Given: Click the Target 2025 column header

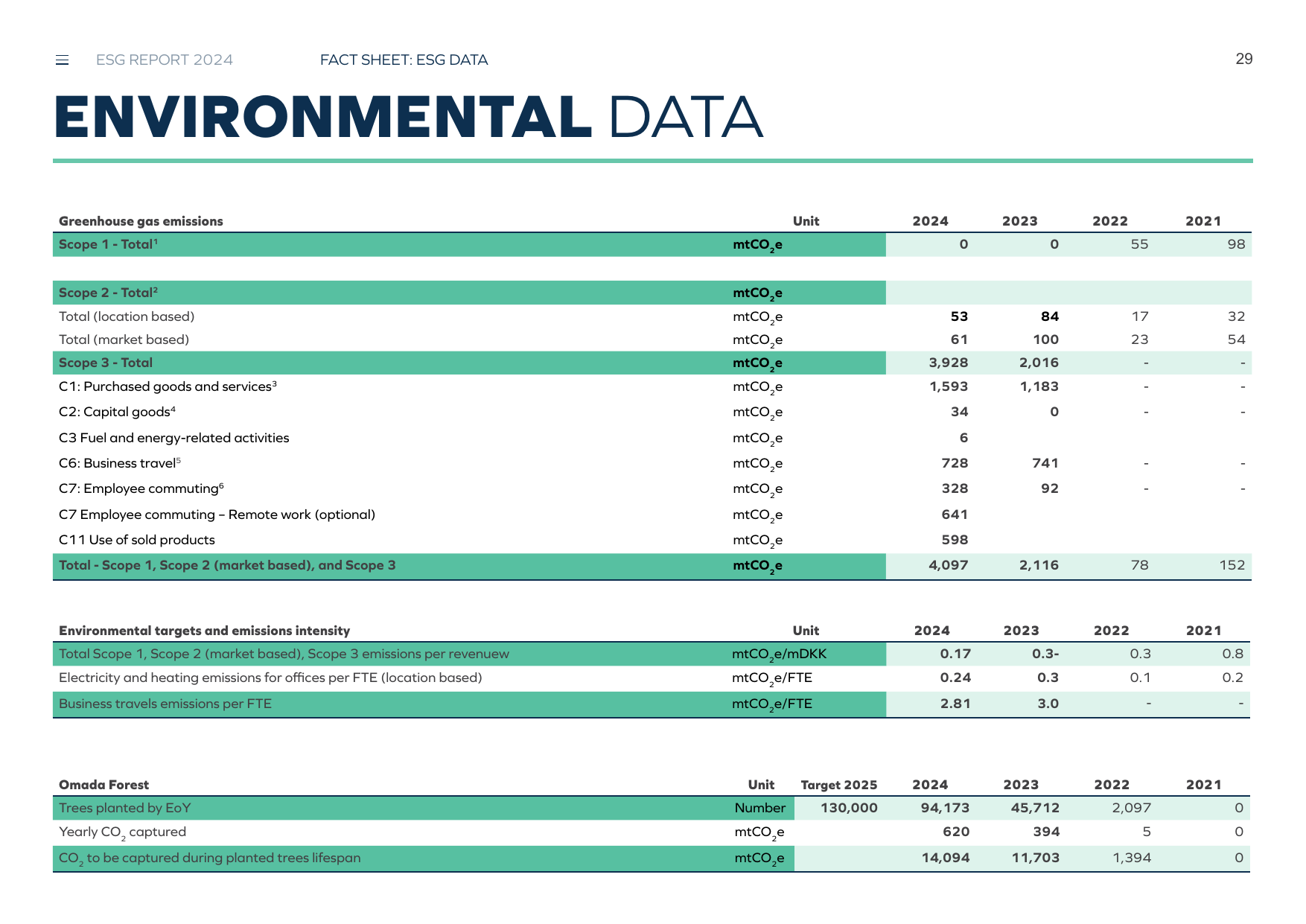Looking at the screenshot, I should 839,785.
